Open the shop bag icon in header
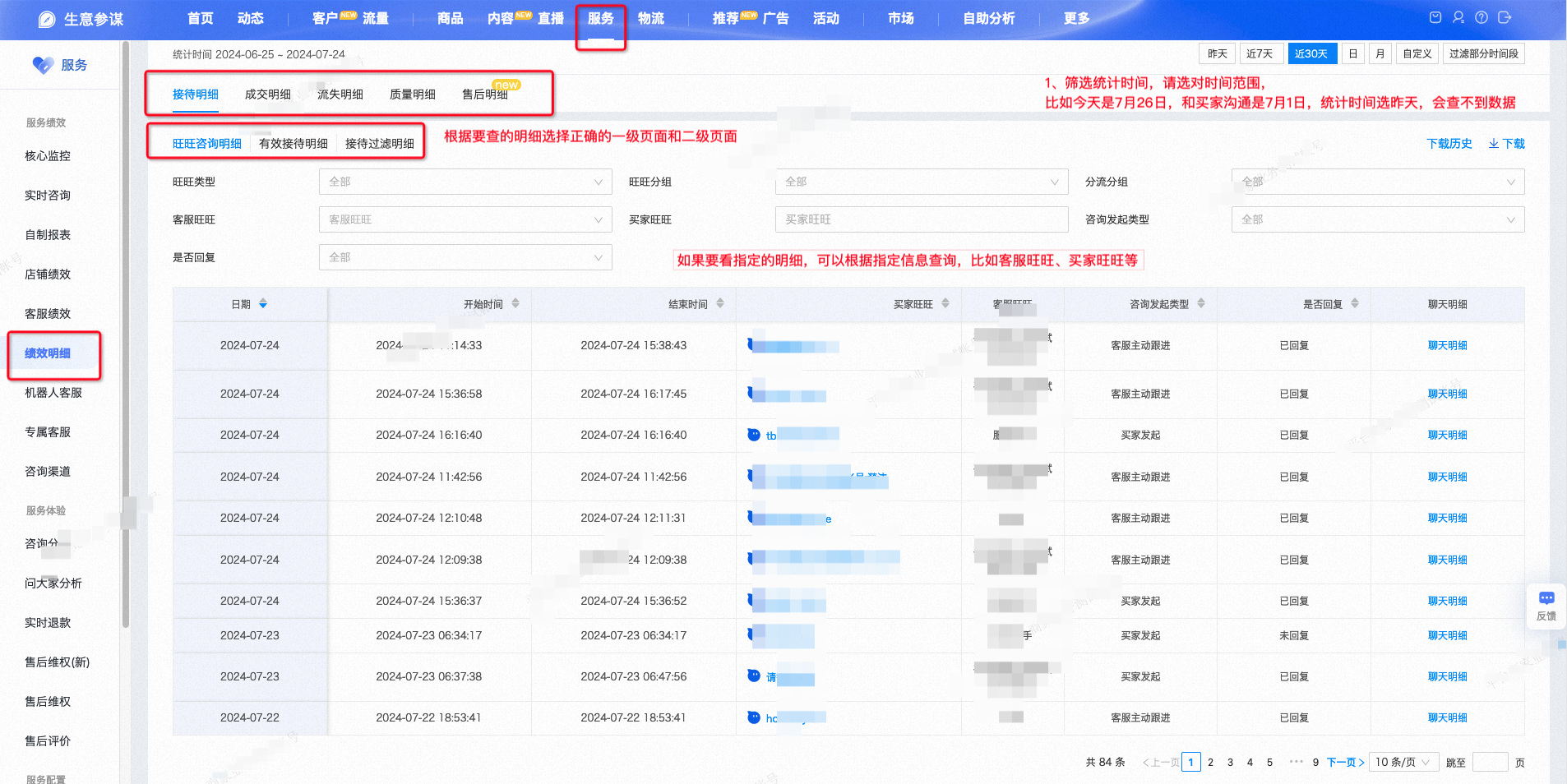Screen dimensions: 1567x784 pyautogui.click(x=1435, y=17)
